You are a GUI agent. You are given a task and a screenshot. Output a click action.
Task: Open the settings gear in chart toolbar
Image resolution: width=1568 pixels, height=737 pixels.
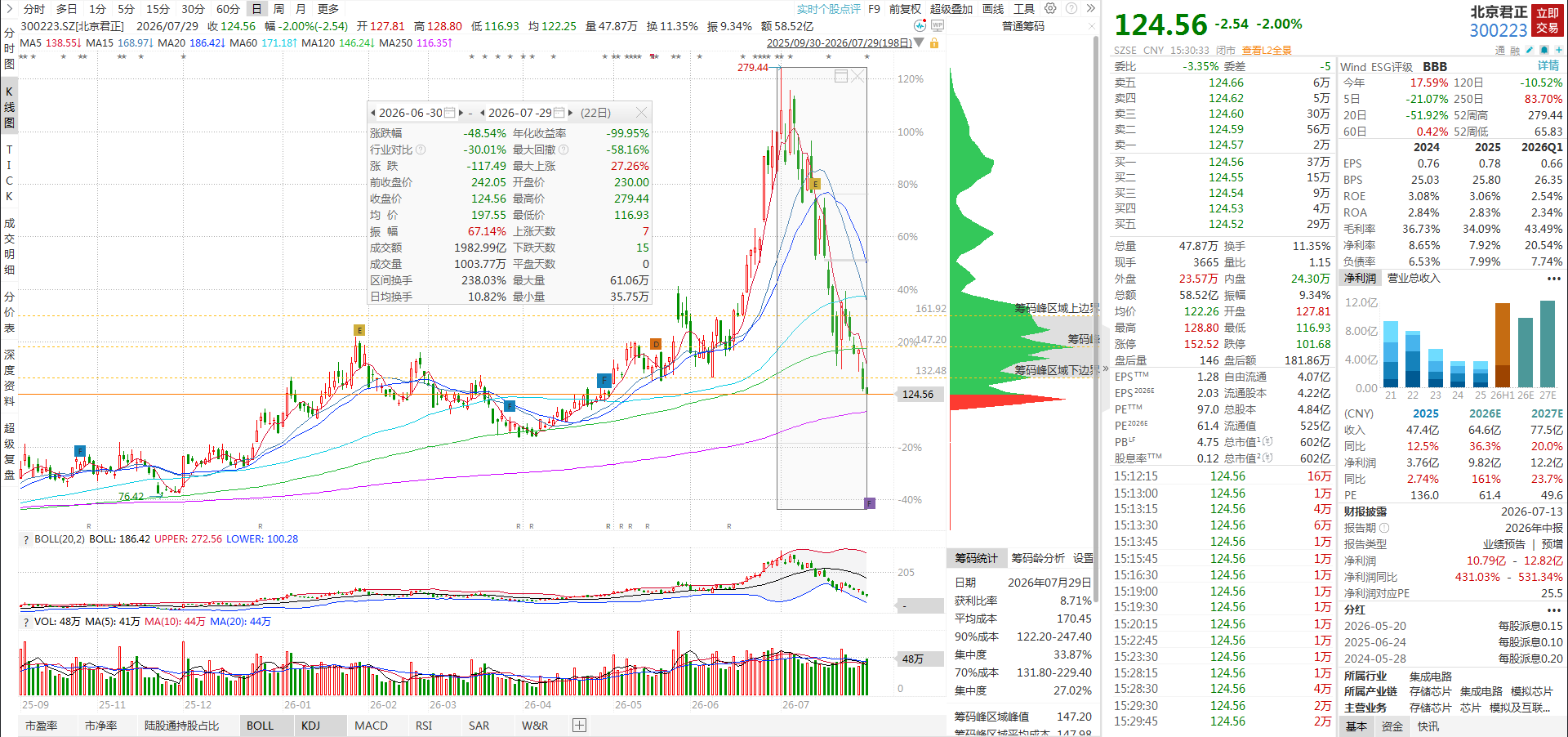[x=1050, y=8]
